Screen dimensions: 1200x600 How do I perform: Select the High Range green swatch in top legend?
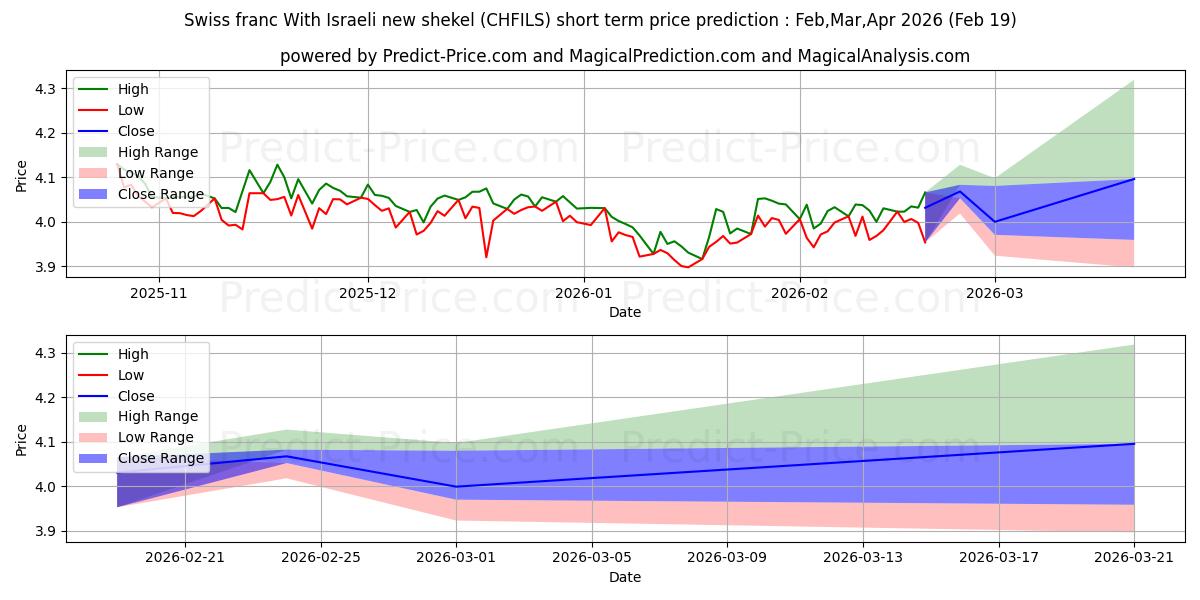[96, 152]
